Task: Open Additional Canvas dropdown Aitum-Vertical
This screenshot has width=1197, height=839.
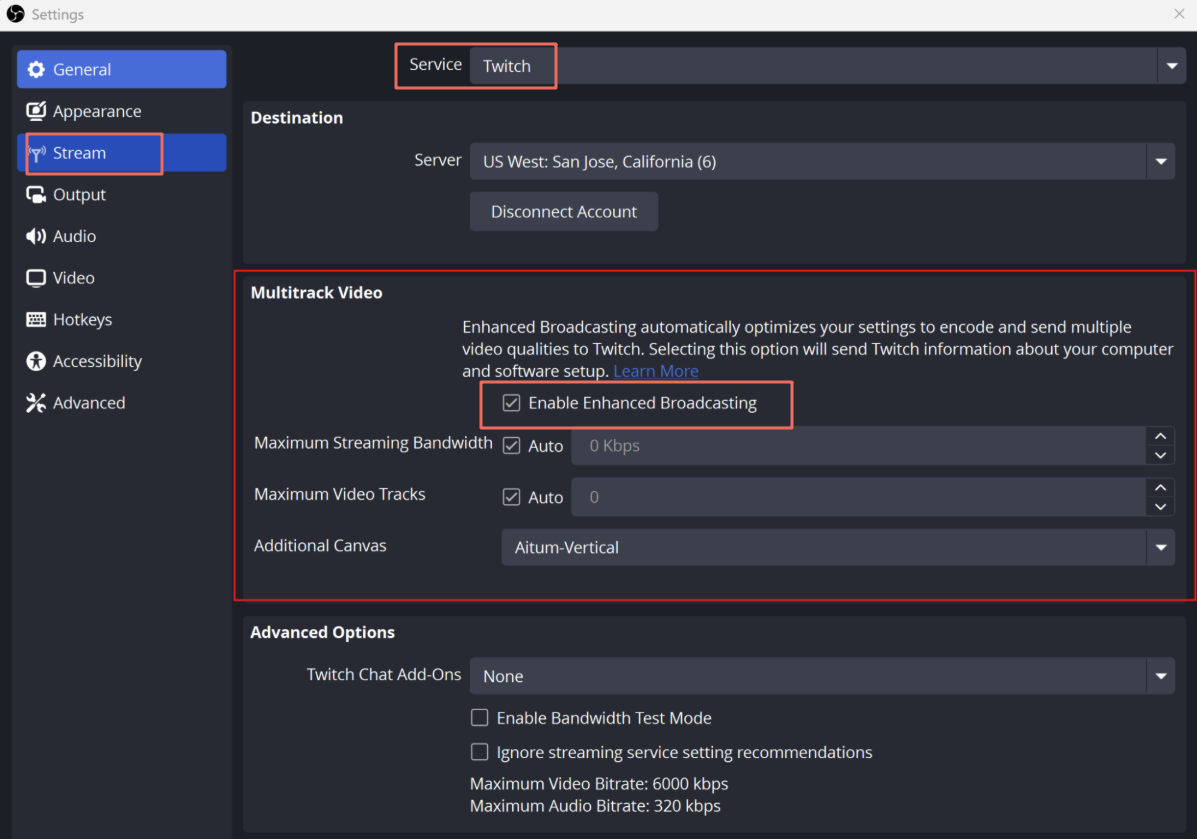Action: point(838,547)
